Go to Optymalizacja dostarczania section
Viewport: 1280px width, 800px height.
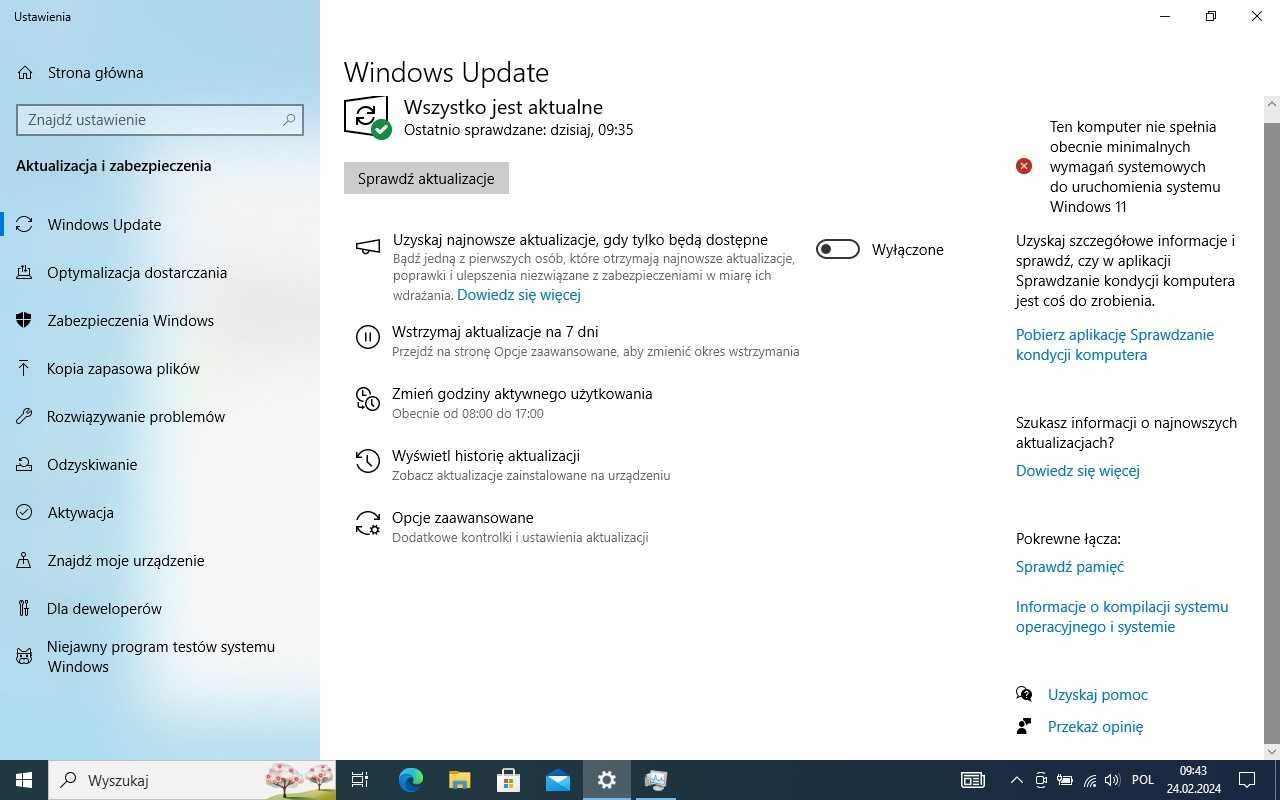pyautogui.click(x=160, y=273)
